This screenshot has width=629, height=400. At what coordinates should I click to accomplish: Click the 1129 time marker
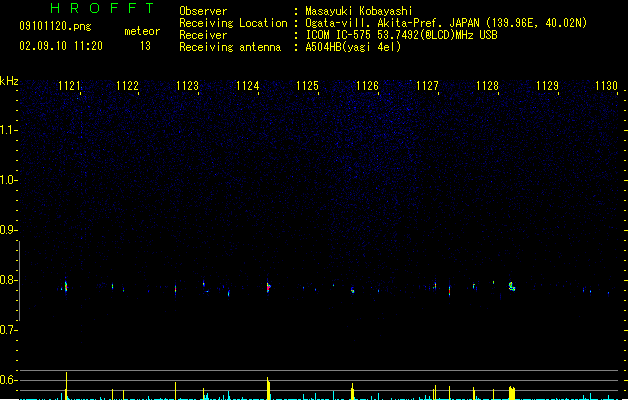click(x=548, y=86)
